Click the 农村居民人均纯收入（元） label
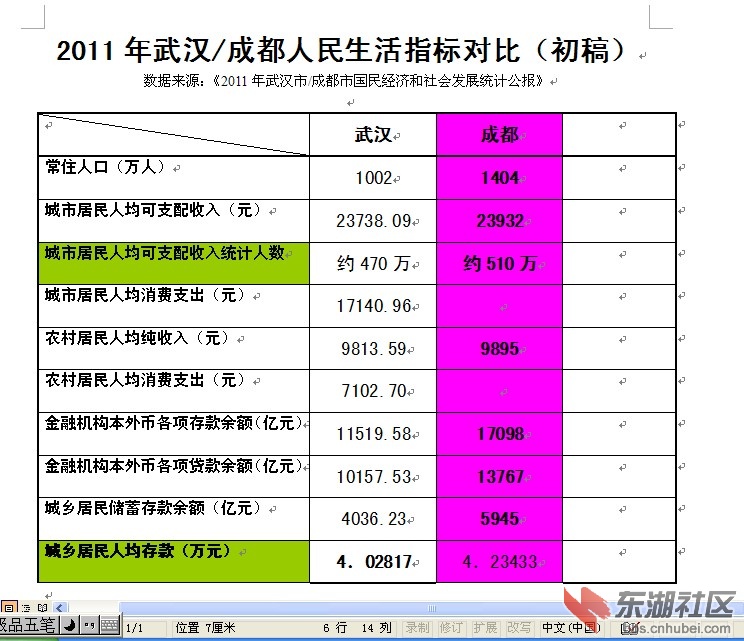Image resolution: width=744 pixels, height=641 pixels. [137, 338]
